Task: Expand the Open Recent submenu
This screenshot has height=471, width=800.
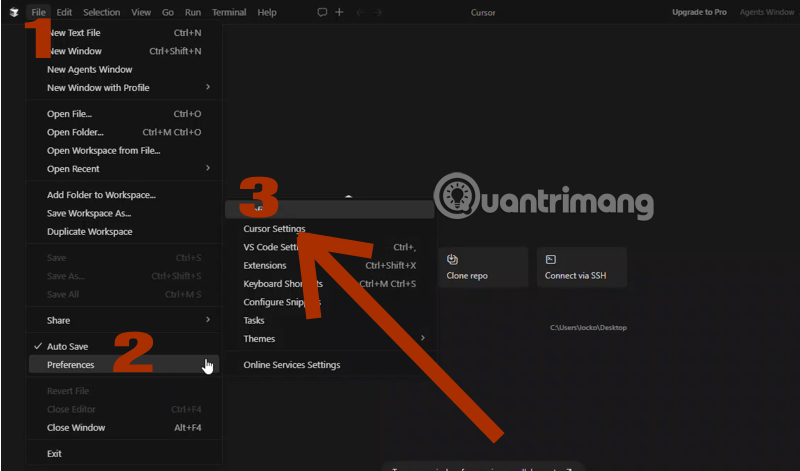Action: pos(73,168)
